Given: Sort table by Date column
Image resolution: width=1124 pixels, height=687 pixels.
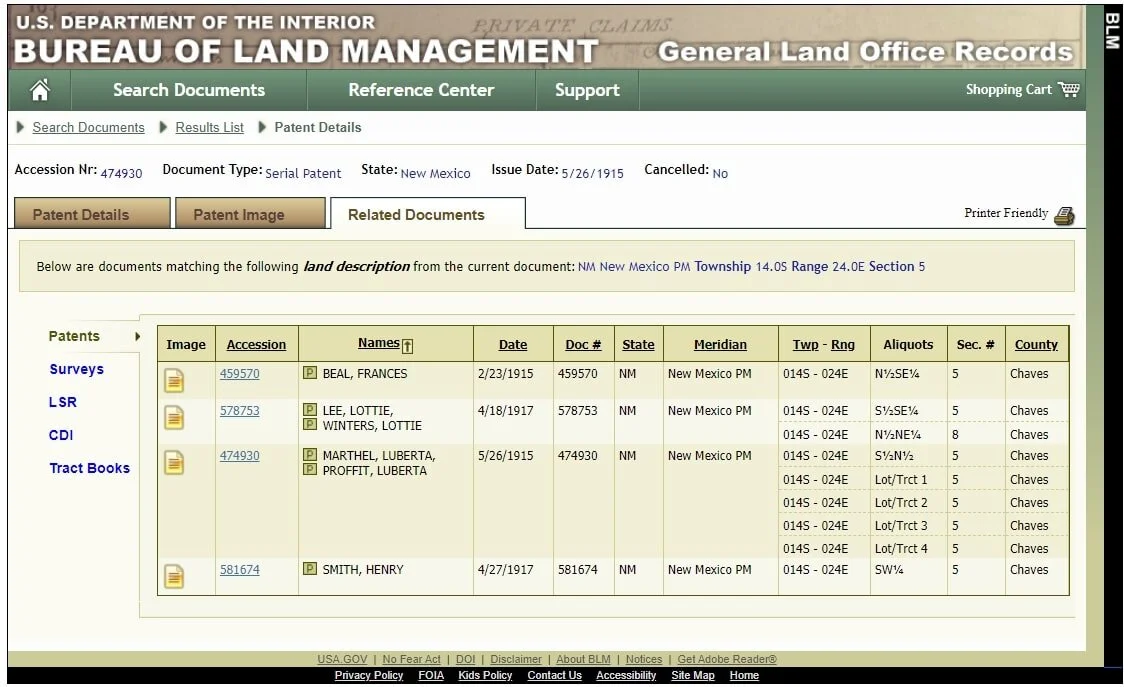Looking at the screenshot, I should pyautogui.click(x=513, y=344).
